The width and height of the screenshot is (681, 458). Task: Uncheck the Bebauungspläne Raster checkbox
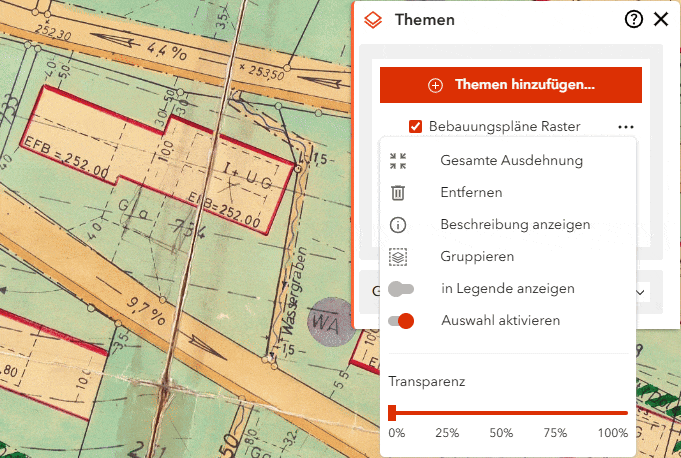[415, 127]
